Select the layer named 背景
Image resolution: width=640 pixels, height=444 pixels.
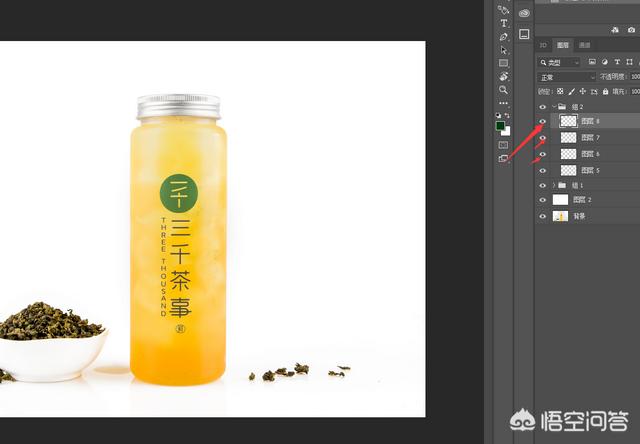pos(579,216)
